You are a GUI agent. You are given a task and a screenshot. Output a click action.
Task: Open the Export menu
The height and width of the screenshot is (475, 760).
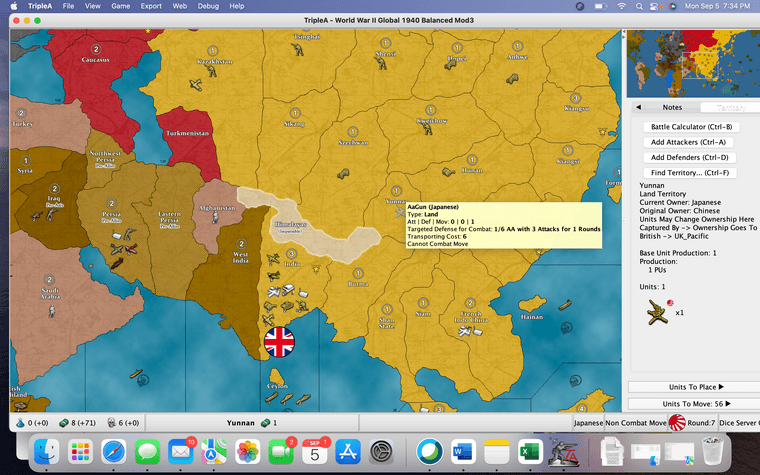tap(151, 6)
